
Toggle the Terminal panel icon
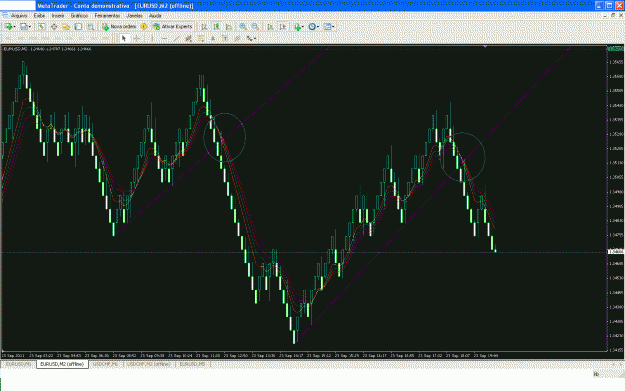click(x=78, y=27)
